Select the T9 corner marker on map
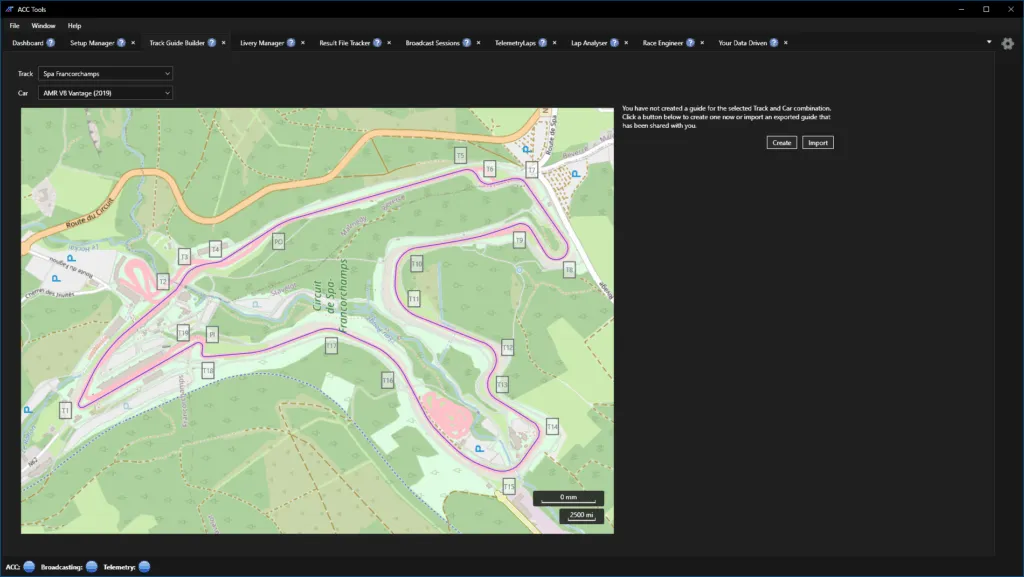The height and width of the screenshot is (577, 1024). [519, 240]
